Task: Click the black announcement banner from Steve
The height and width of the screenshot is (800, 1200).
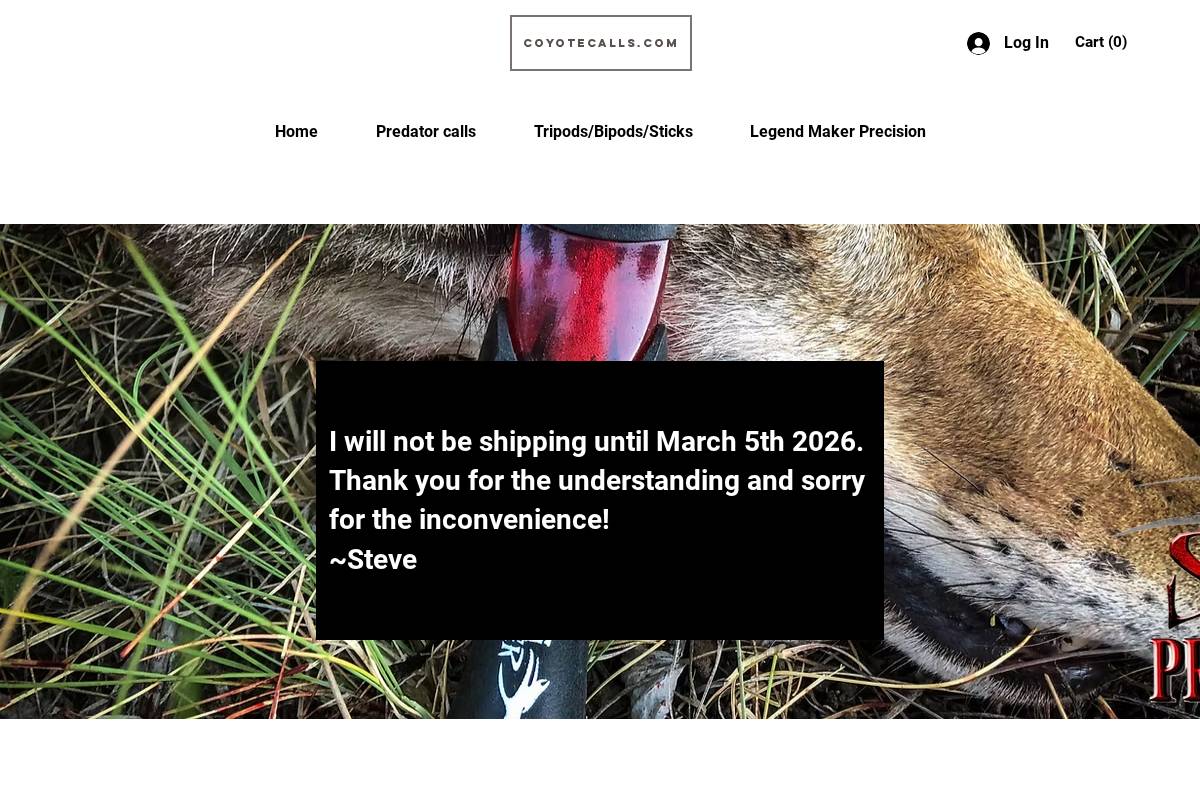Action: (599, 500)
